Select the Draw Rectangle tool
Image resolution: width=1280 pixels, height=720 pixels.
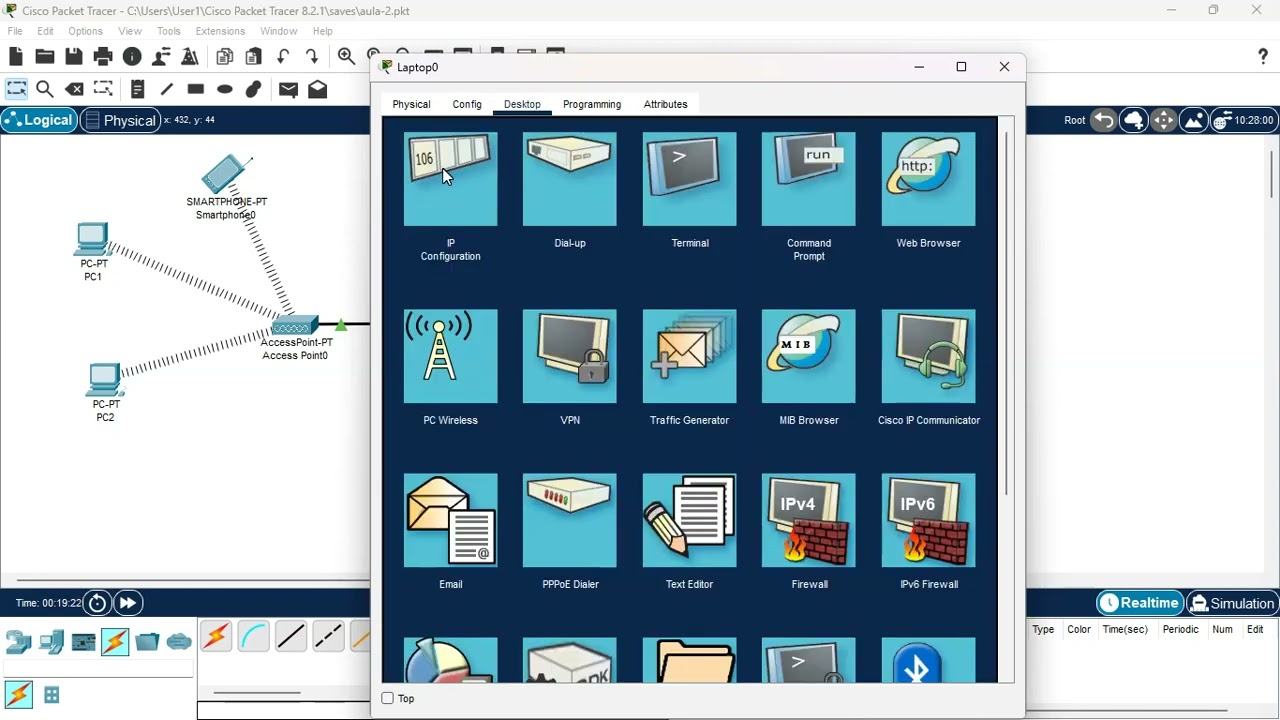point(196,89)
